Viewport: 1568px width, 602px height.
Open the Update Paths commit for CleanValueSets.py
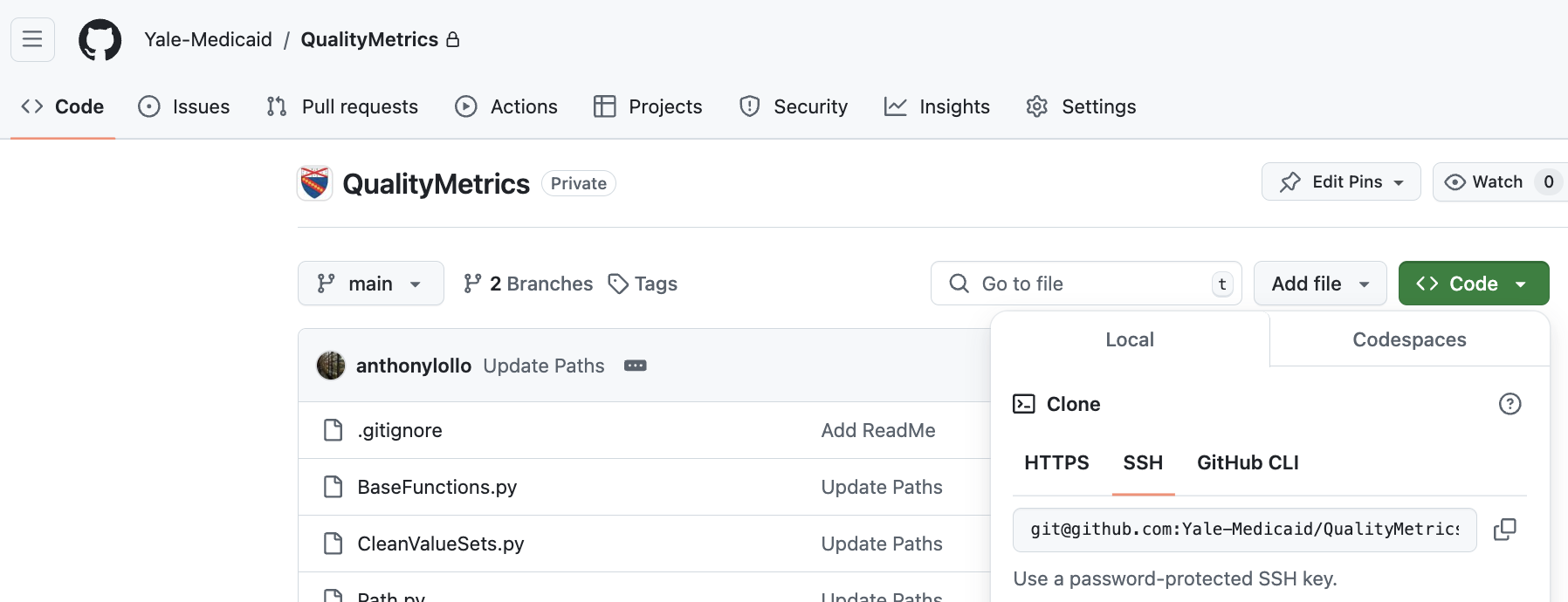[882, 544]
